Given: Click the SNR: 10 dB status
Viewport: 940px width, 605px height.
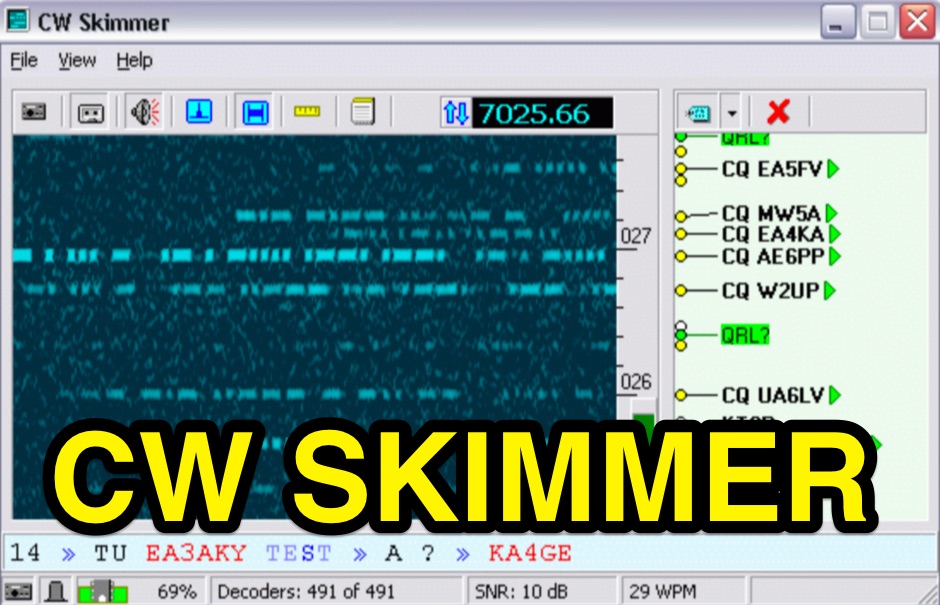Looking at the screenshot, I should click(x=520, y=592).
